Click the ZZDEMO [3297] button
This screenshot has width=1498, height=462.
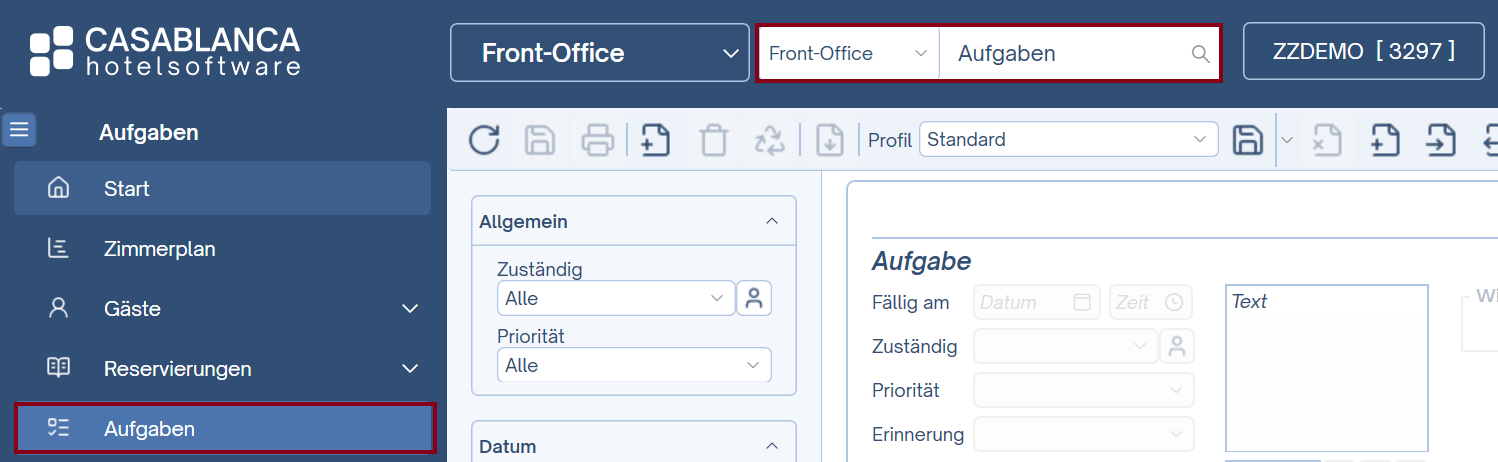(x=1363, y=52)
